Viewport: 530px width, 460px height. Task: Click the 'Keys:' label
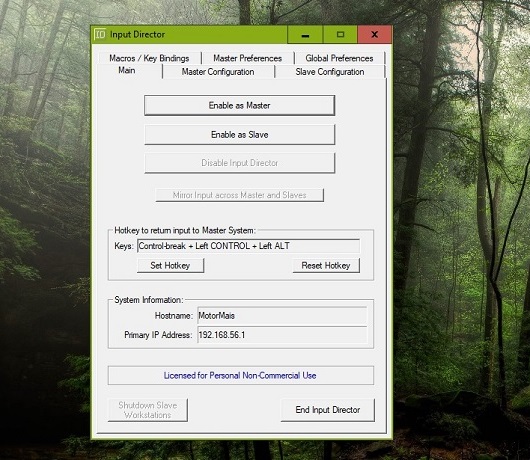click(x=124, y=246)
